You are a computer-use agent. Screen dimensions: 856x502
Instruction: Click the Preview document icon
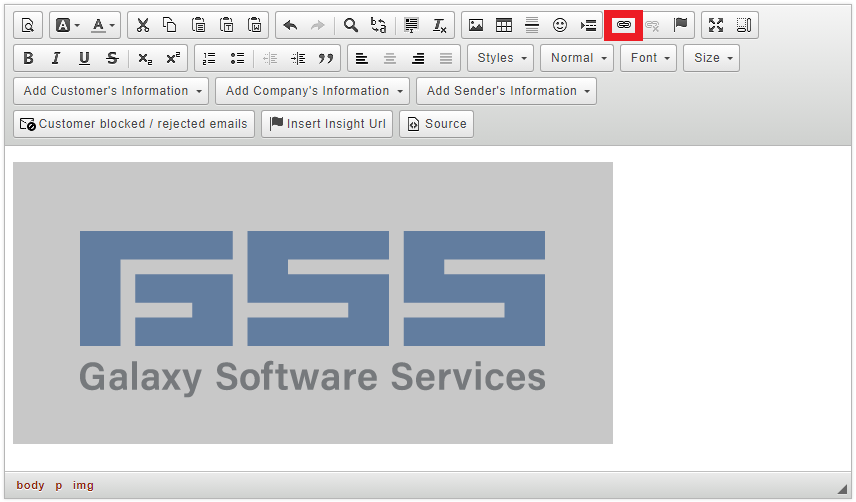(x=28, y=25)
